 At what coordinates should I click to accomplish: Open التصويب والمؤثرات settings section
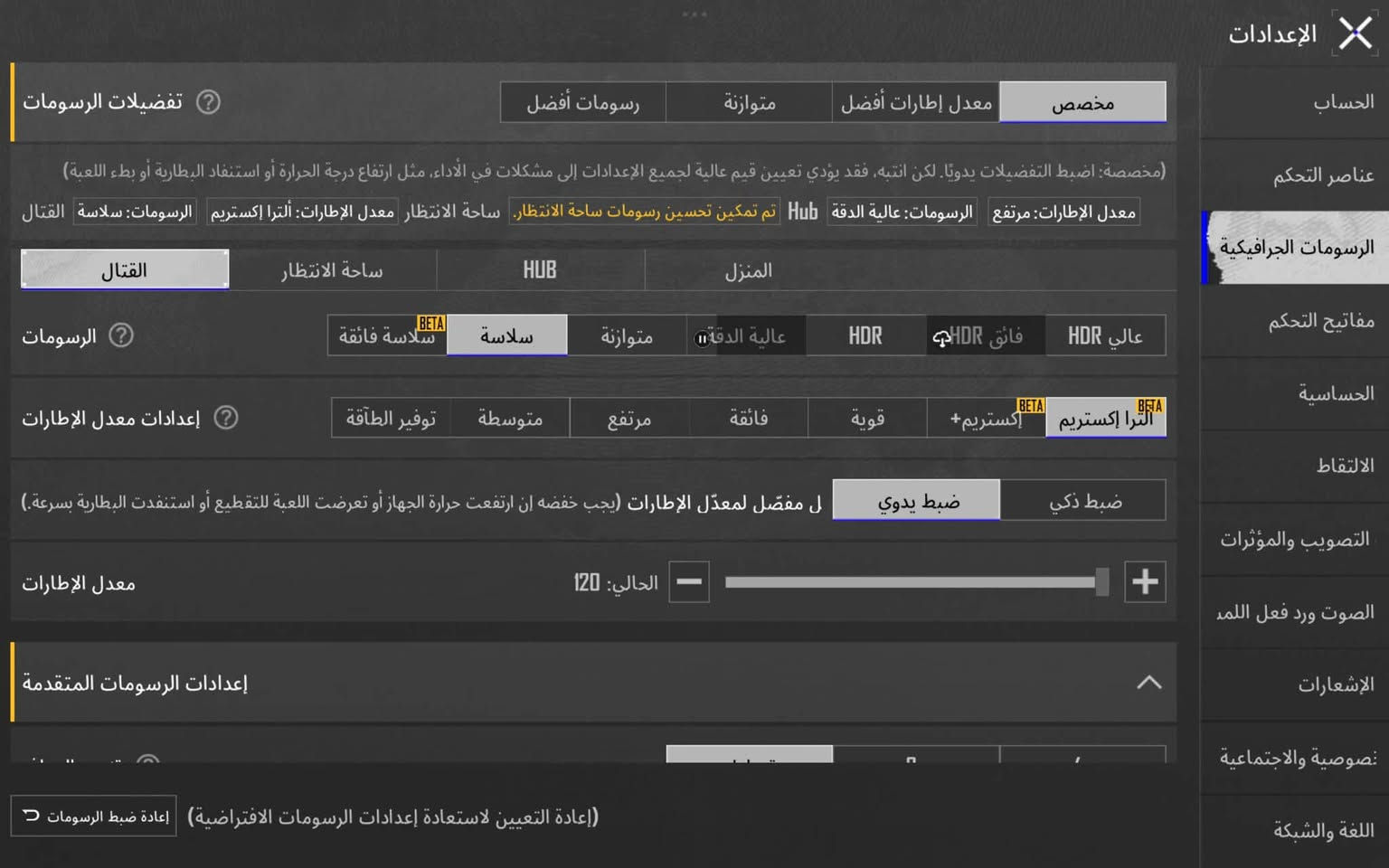(1295, 539)
